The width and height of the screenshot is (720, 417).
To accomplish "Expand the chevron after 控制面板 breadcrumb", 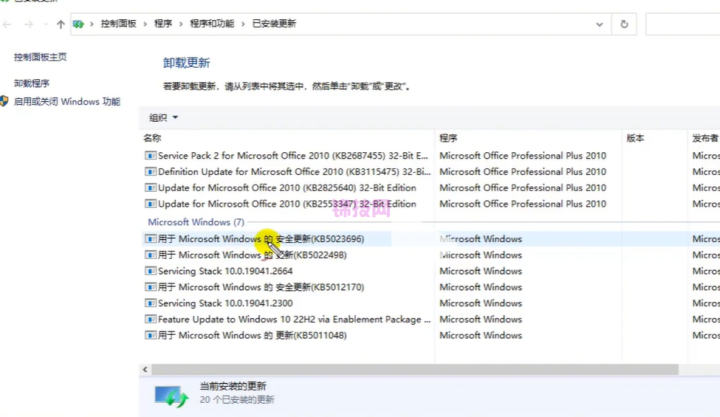I will pos(145,24).
